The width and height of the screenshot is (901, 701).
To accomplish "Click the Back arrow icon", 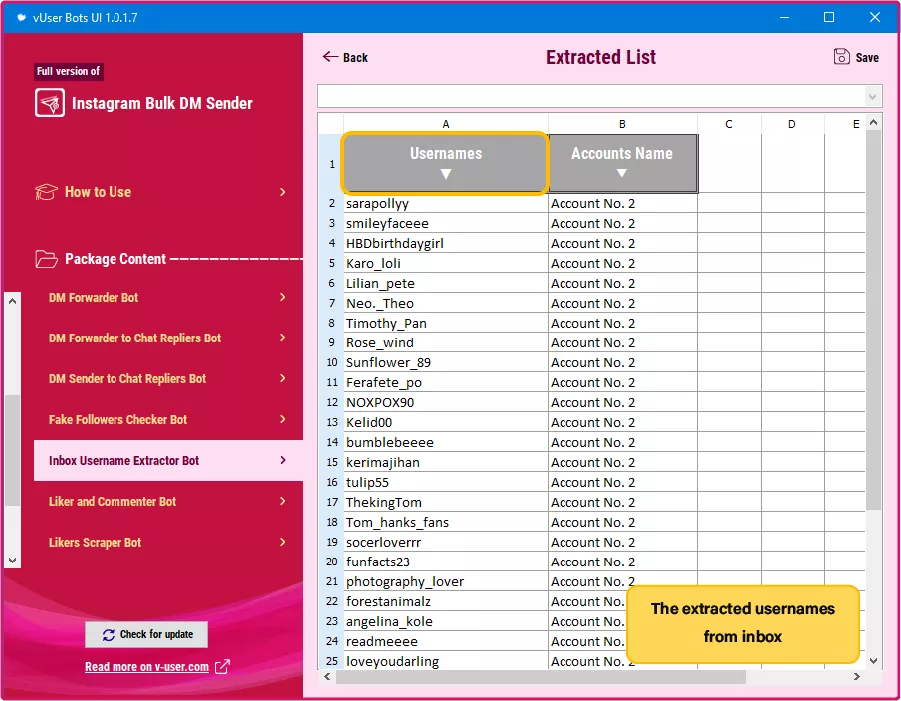I will [x=330, y=56].
